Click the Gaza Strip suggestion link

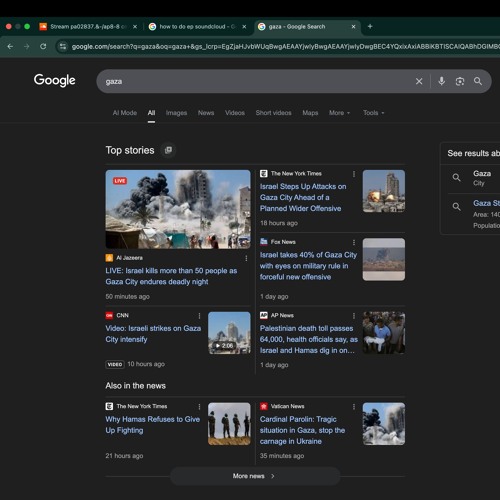coord(486,203)
